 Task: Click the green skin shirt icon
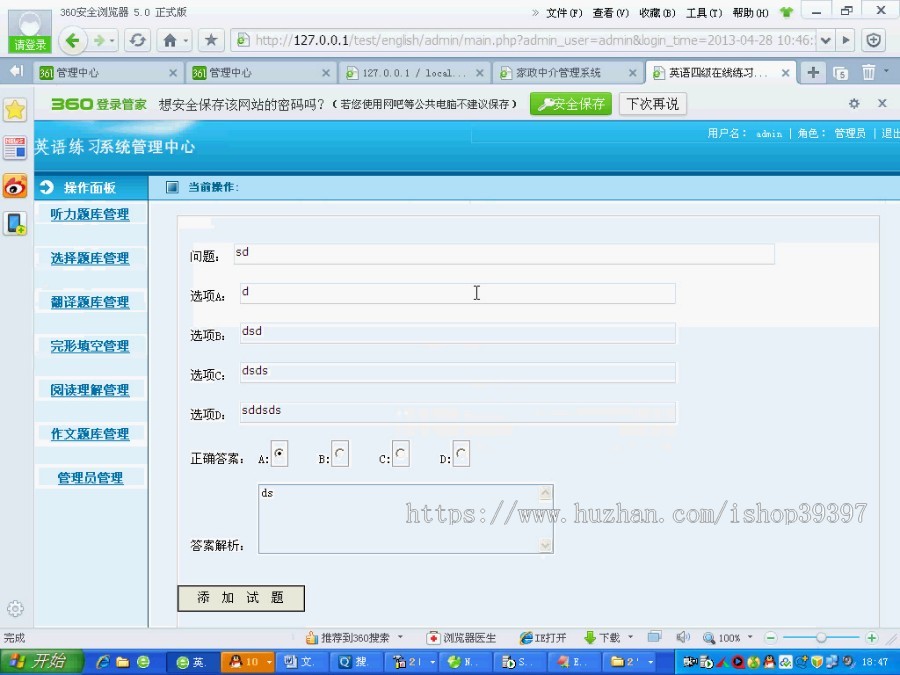[x=786, y=12]
